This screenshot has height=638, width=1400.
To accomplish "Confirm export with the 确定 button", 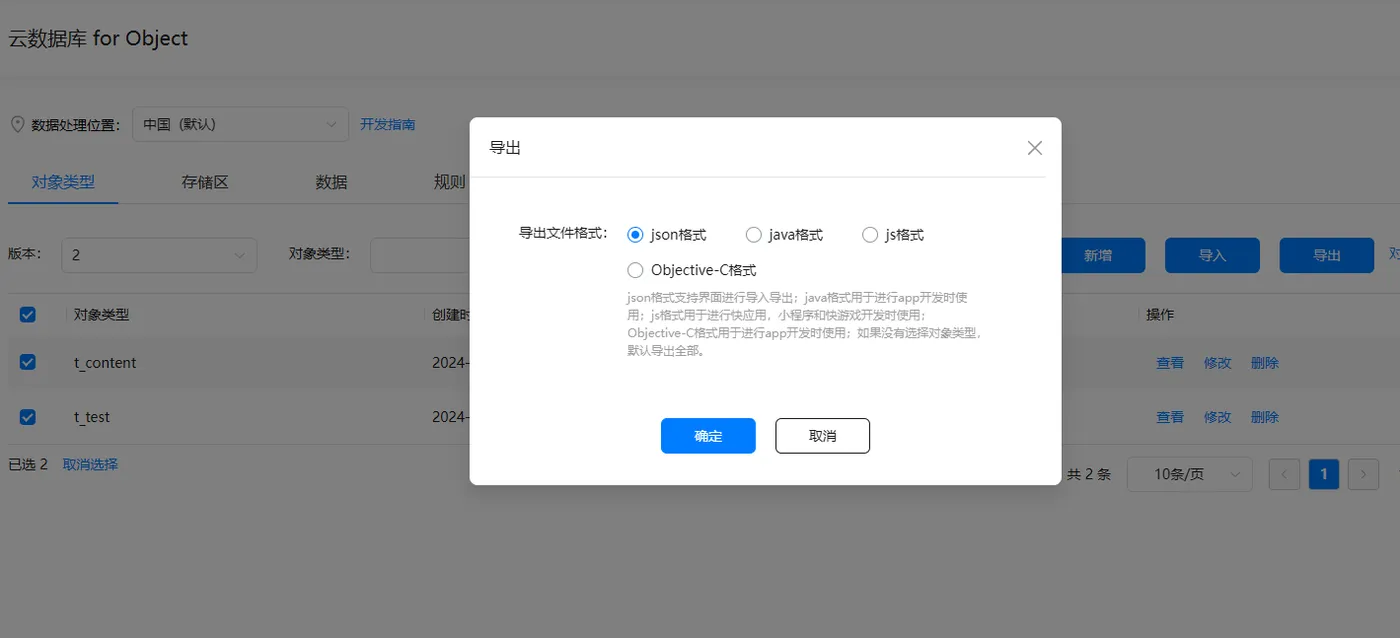I will click(708, 436).
